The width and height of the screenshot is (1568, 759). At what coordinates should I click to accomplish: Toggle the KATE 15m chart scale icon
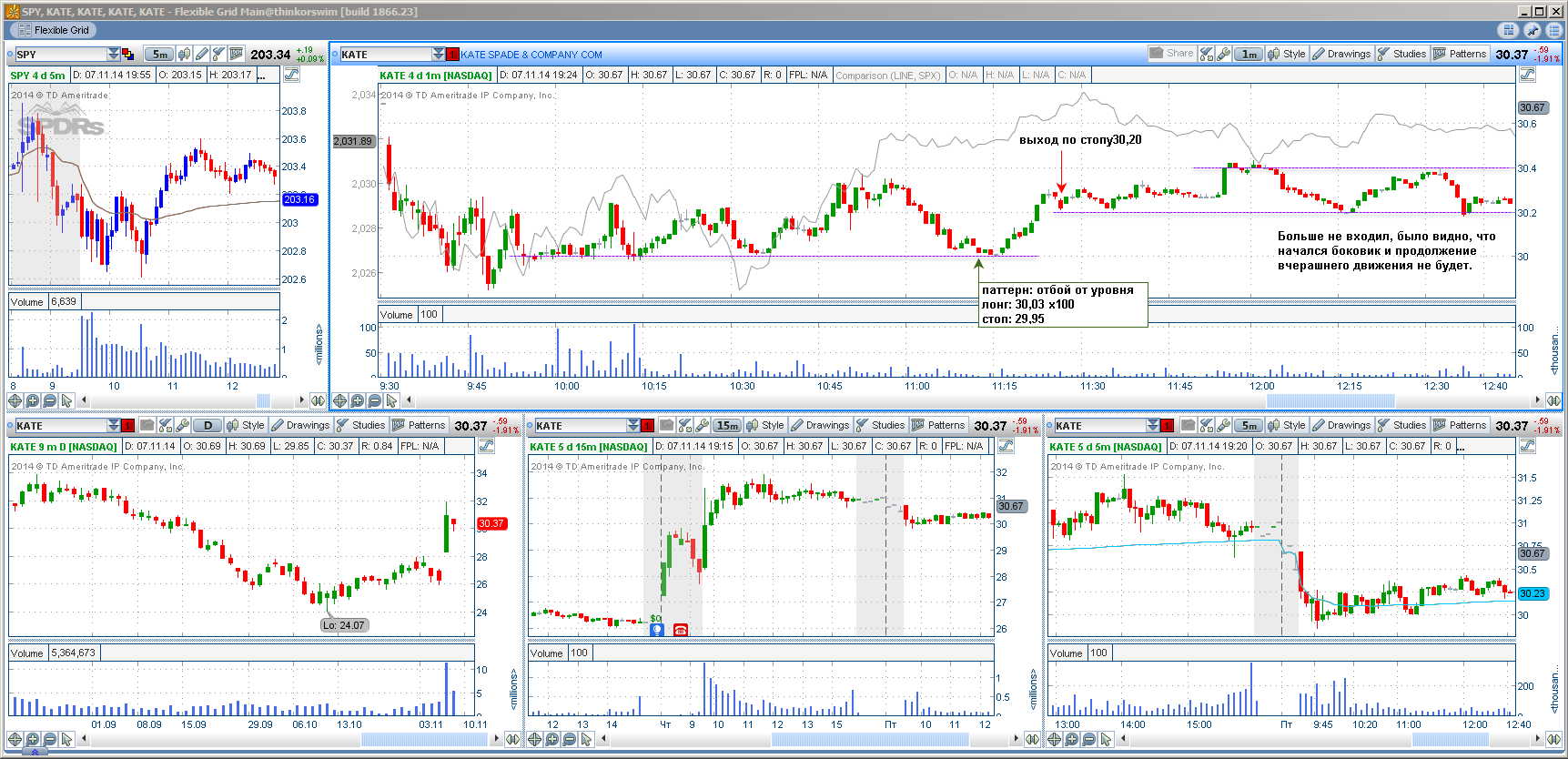[x=1006, y=446]
